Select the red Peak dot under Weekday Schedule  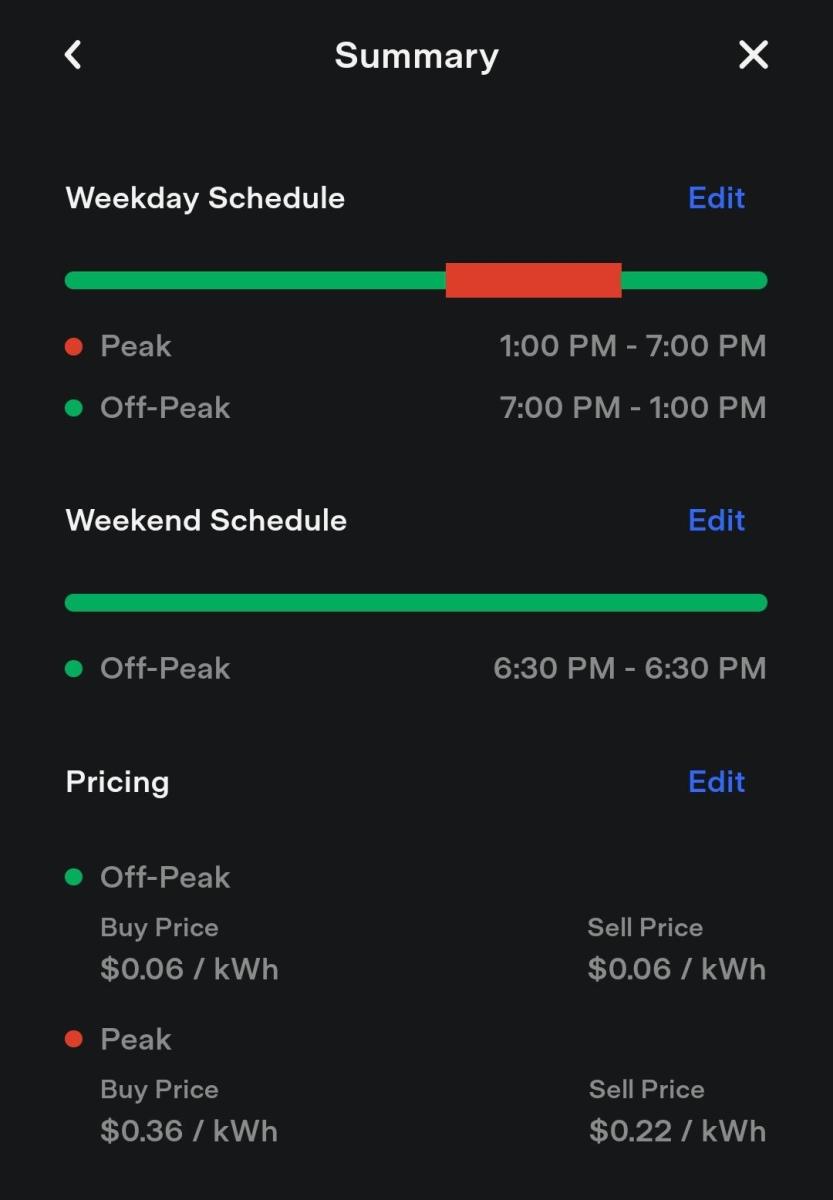[73, 347]
